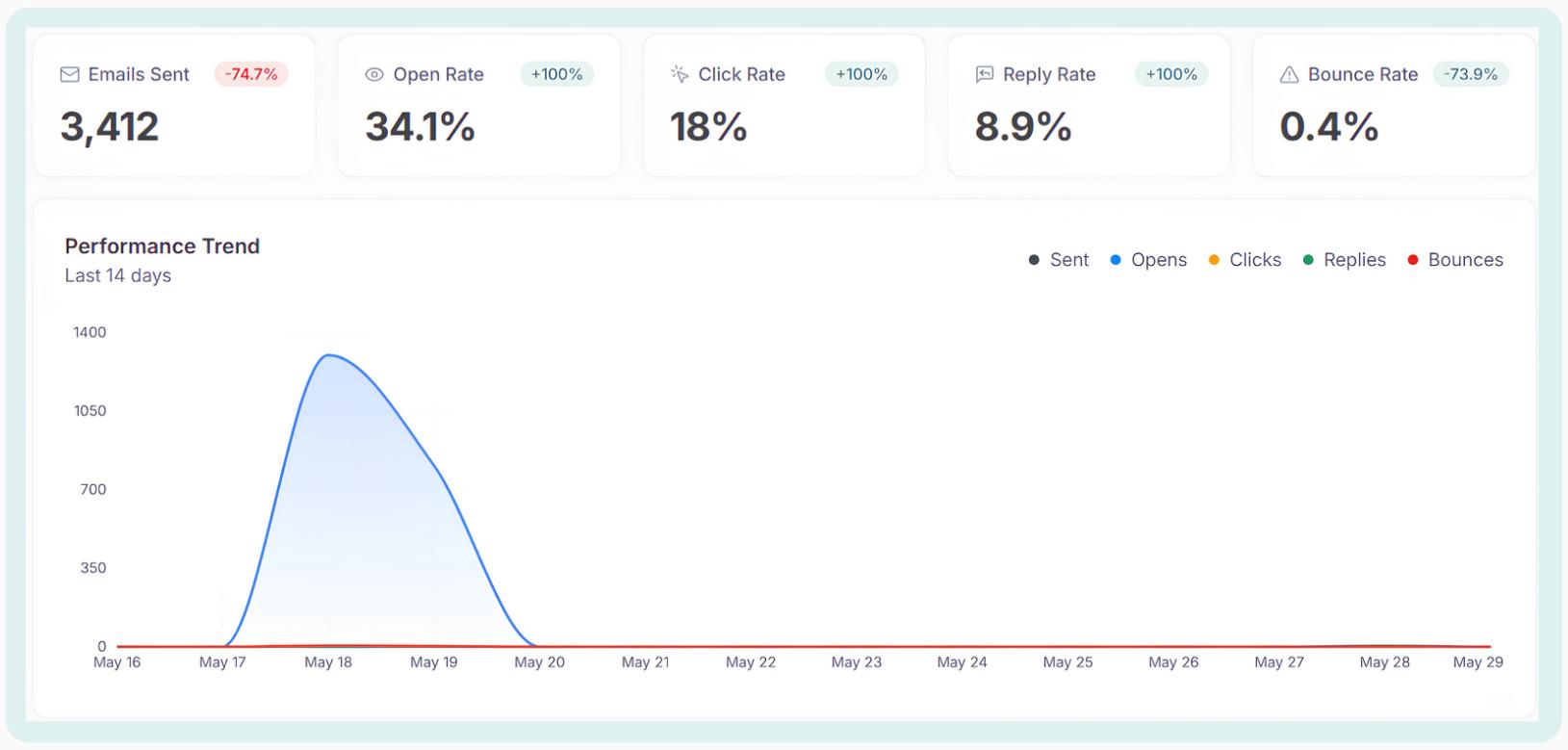This screenshot has width=1568, height=750.
Task: Click the May 18 x-axis label
Action: click(x=328, y=662)
